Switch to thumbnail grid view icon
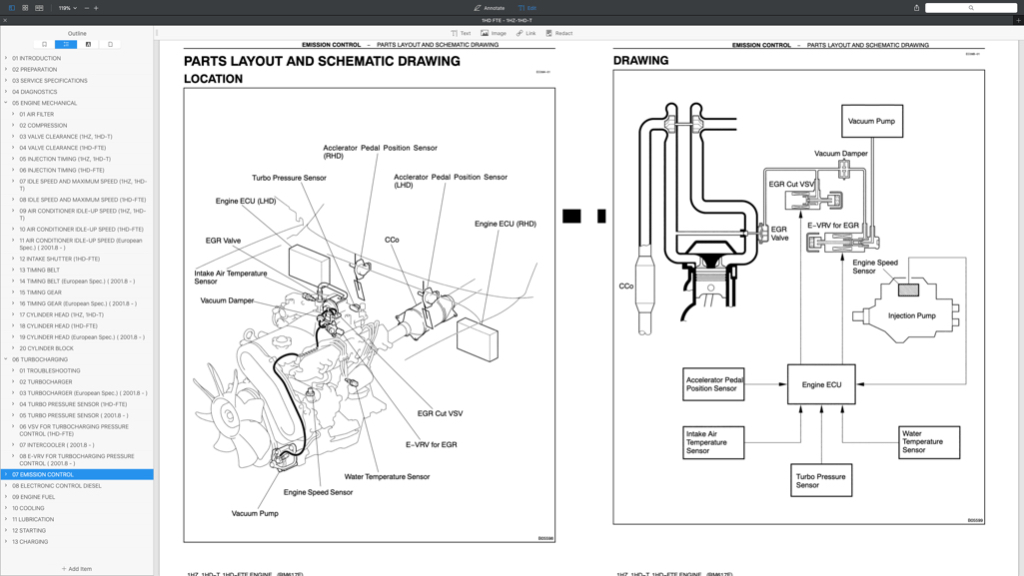Viewport: 1024px width, 576px height. (25, 8)
